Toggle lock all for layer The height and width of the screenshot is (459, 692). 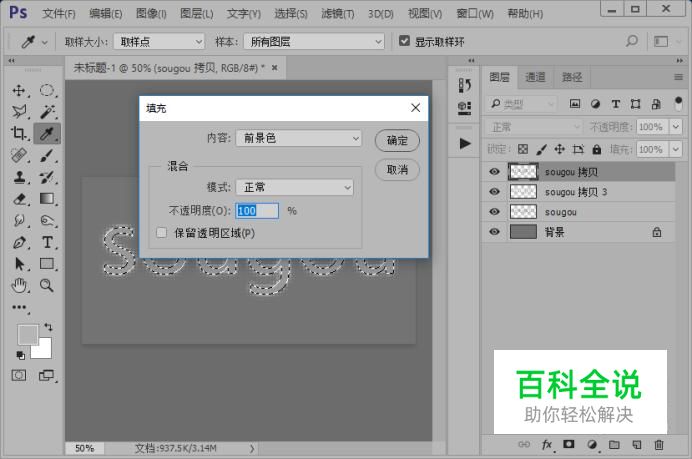[597, 149]
